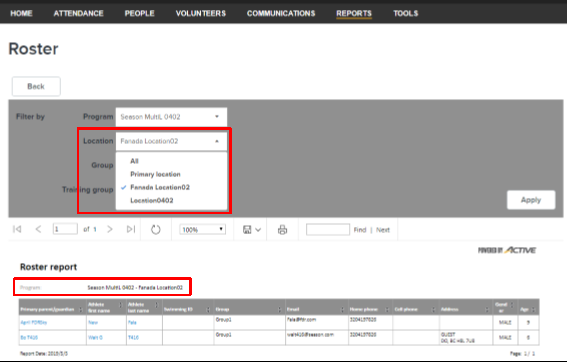The height and width of the screenshot is (364, 567).
Task: Focus the current page number field
Action: (x=65, y=229)
